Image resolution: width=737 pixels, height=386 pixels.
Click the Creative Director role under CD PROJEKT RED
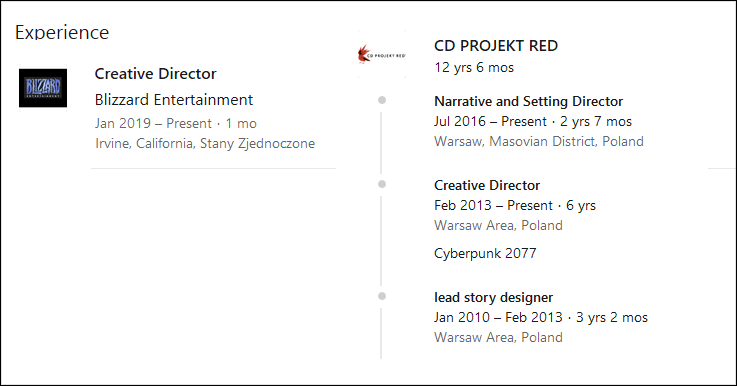487,185
